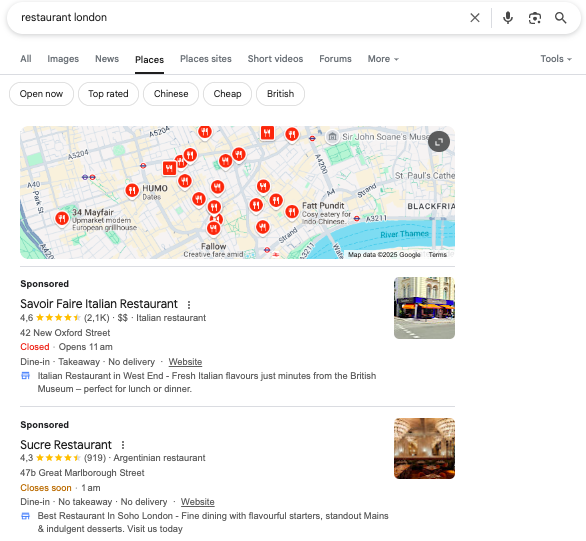Screen dimensions: 586x541
Task: Visit the Sucre Restaurant Website link
Action: click(x=197, y=502)
